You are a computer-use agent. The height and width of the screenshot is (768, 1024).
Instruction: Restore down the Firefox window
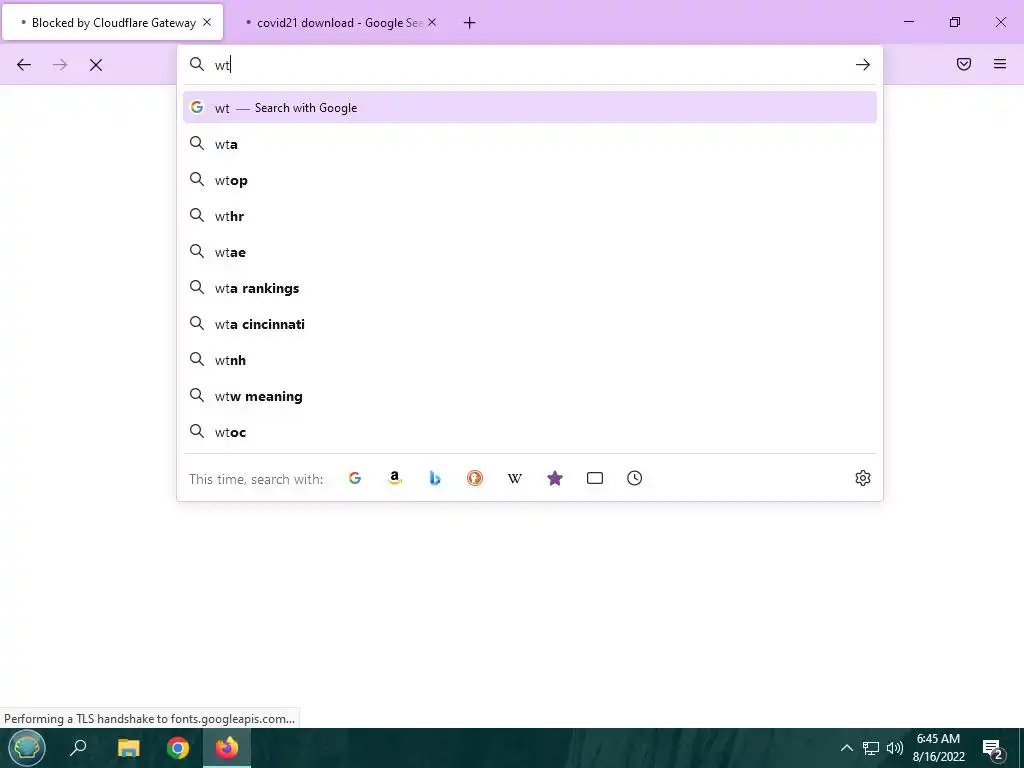(955, 22)
